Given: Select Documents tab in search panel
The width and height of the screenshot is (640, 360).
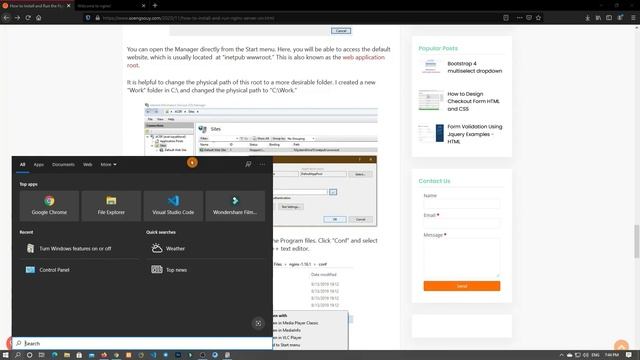Looking at the screenshot, I should (x=63, y=164).
